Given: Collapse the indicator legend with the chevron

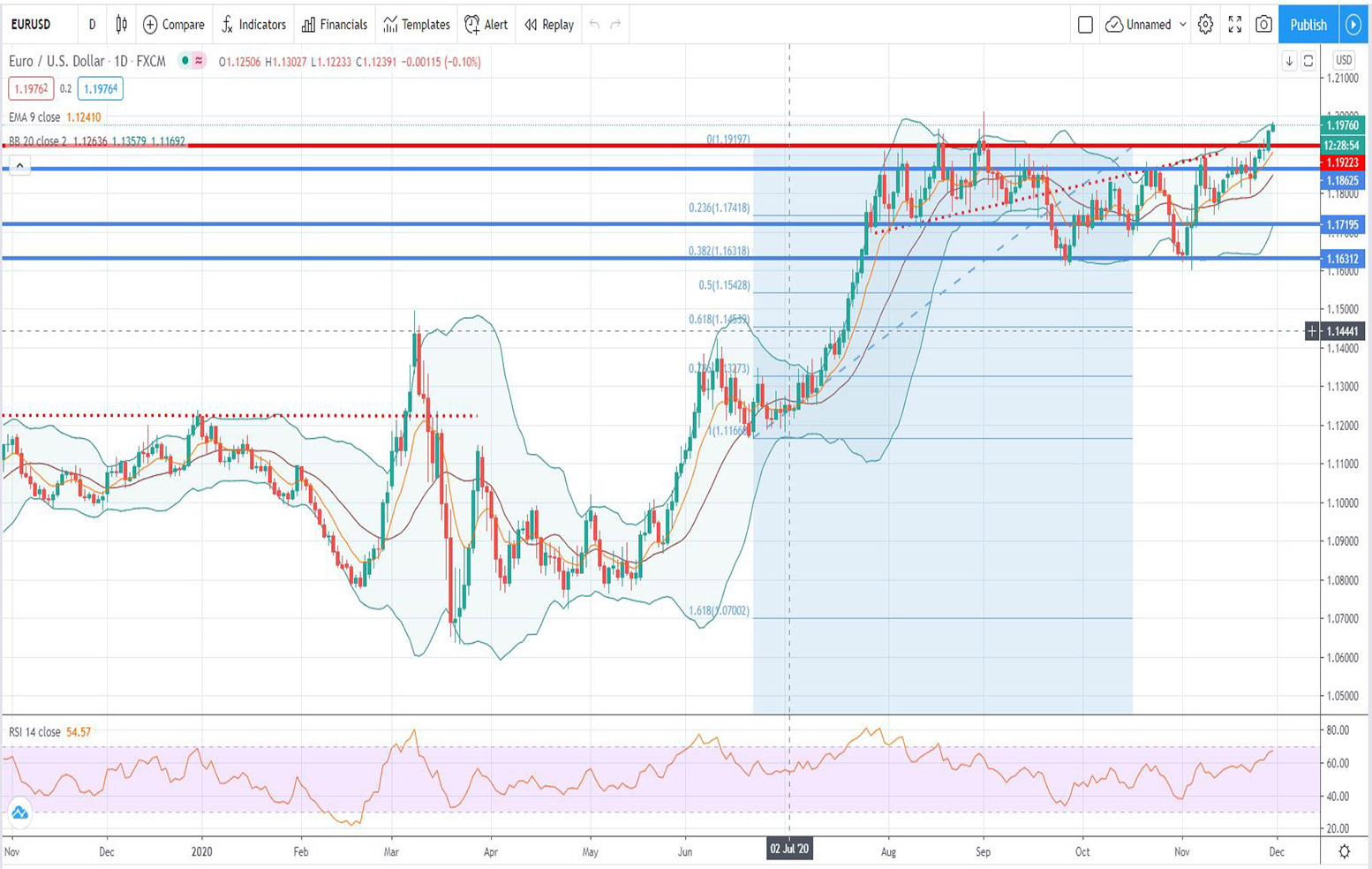Looking at the screenshot, I should click(x=19, y=165).
